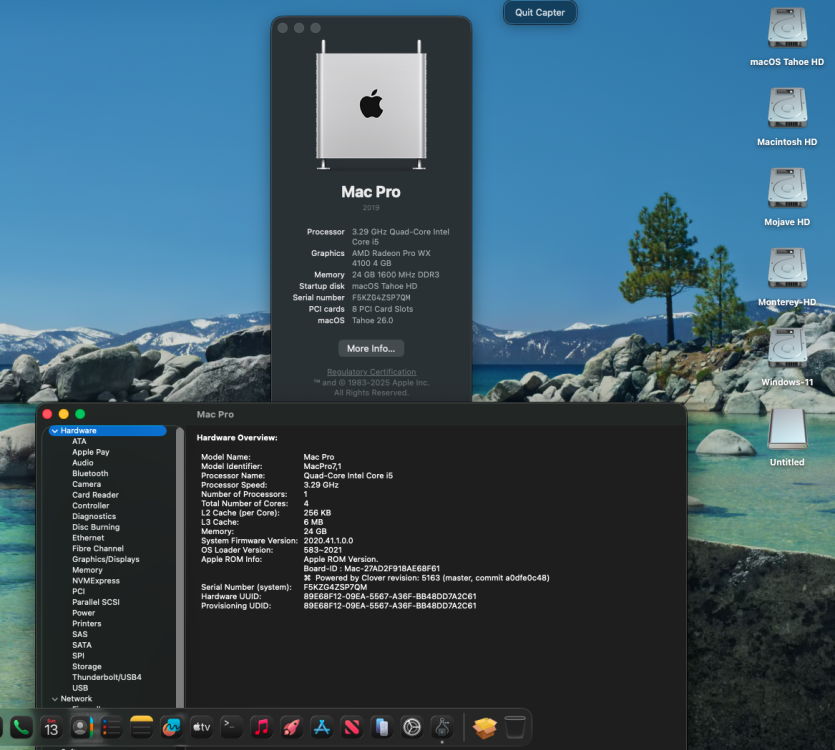
Task: Select Bluetooth in the sidebar
Action: point(90,473)
